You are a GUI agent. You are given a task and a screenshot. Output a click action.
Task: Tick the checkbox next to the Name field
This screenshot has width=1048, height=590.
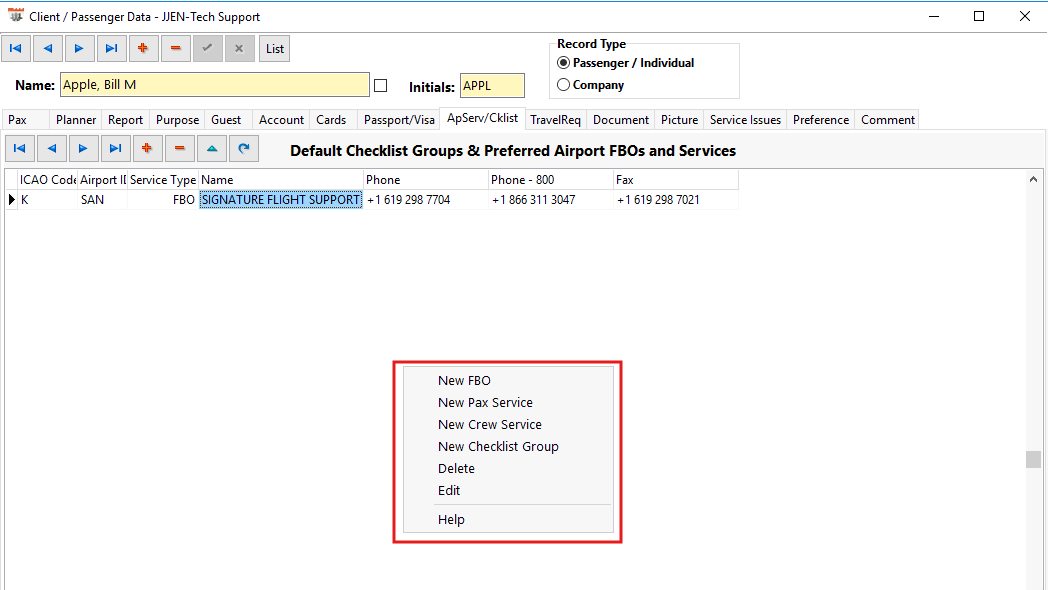[380, 85]
